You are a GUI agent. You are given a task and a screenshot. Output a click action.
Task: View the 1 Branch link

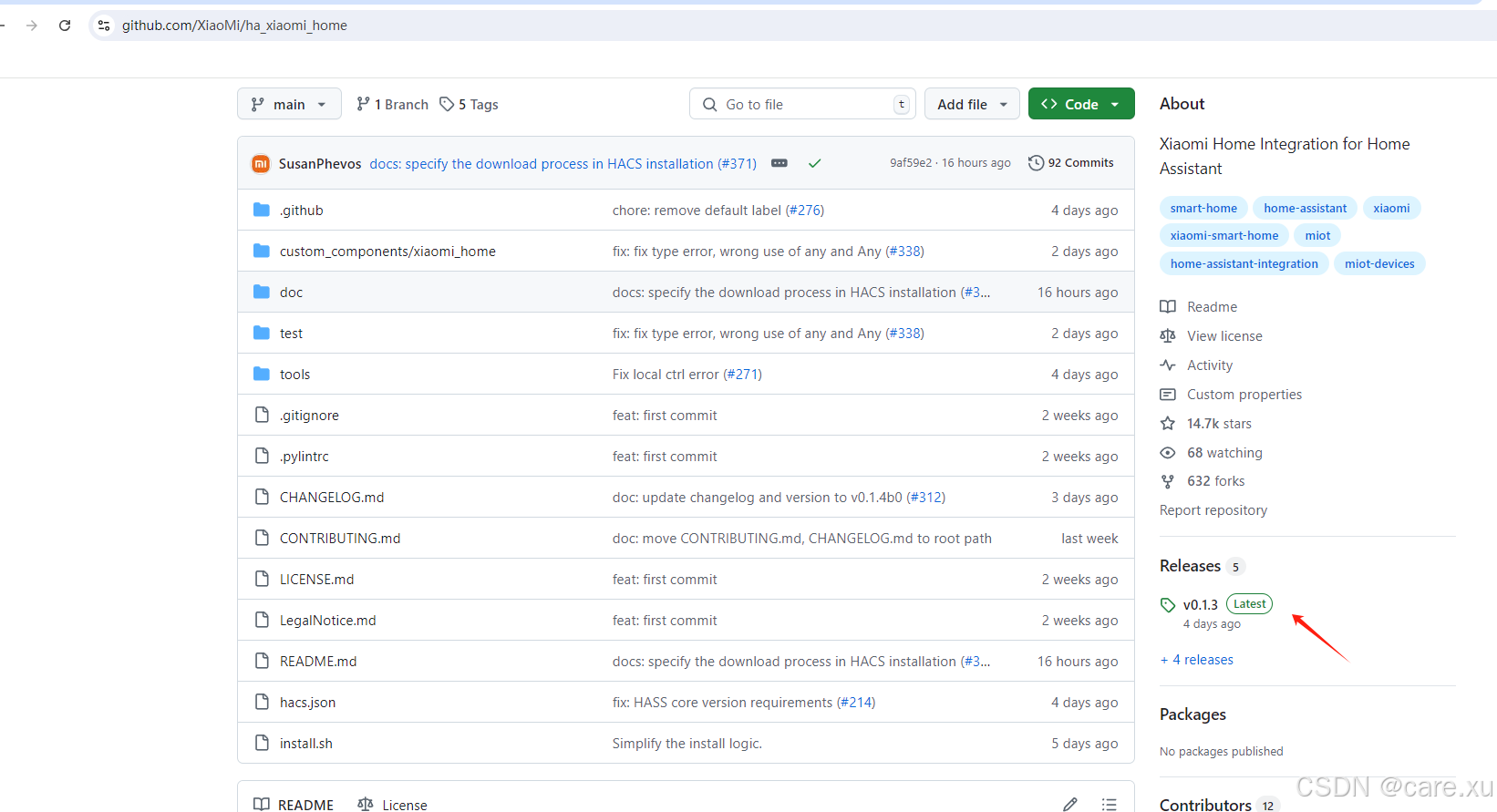pyautogui.click(x=392, y=104)
